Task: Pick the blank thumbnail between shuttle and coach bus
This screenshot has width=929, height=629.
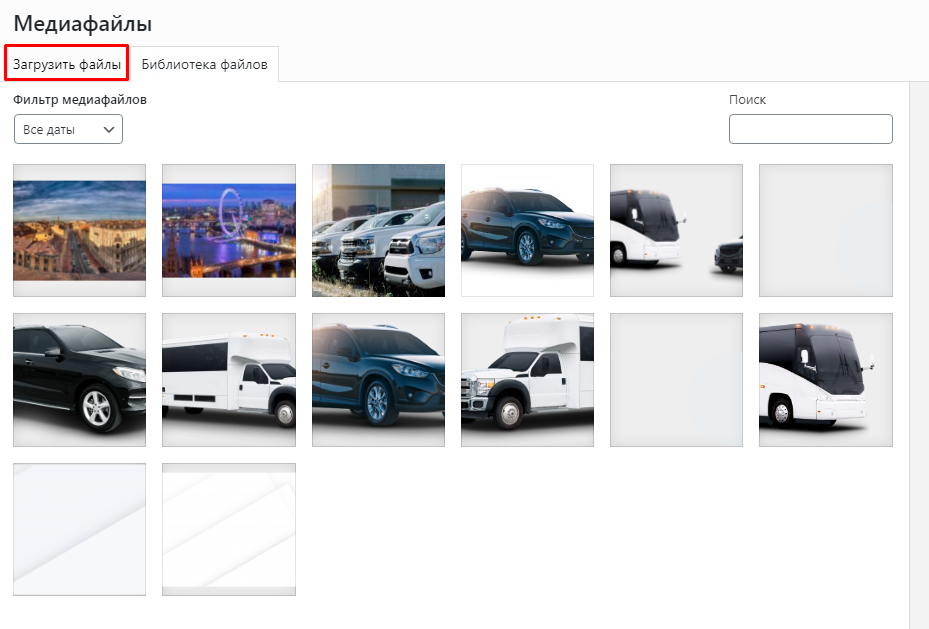Action: pyautogui.click(x=676, y=380)
